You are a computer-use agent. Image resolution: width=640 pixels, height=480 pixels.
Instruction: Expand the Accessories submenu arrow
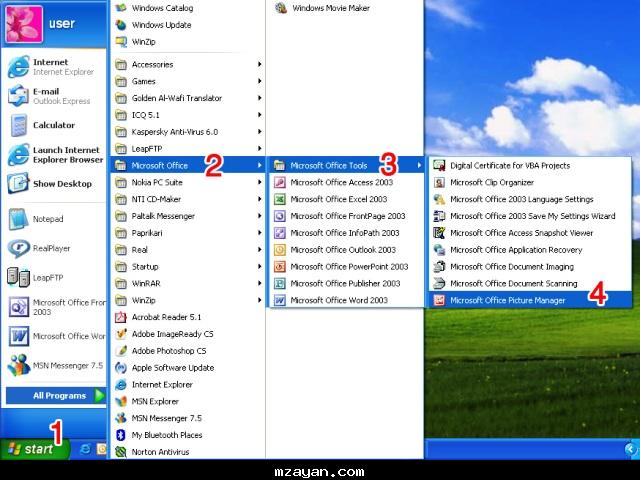(x=260, y=64)
